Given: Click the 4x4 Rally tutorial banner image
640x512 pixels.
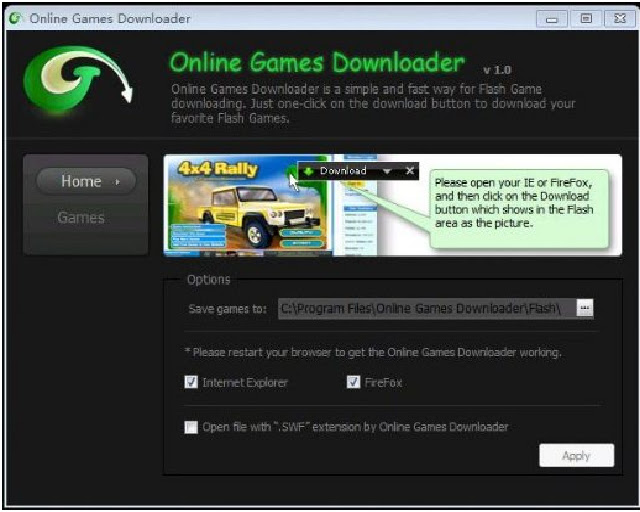Looking at the screenshot, I should [393, 205].
